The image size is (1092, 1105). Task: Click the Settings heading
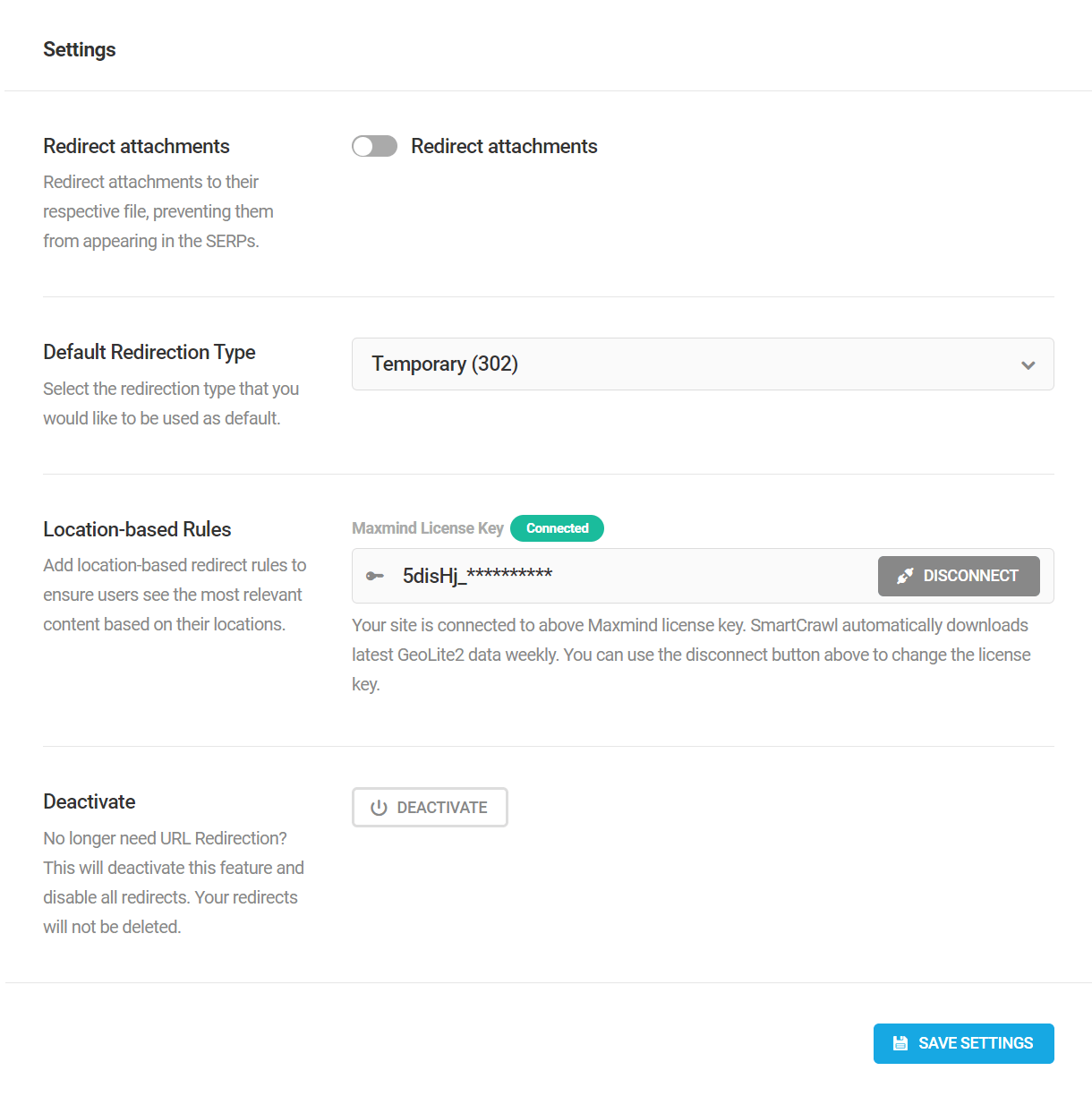[80, 49]
